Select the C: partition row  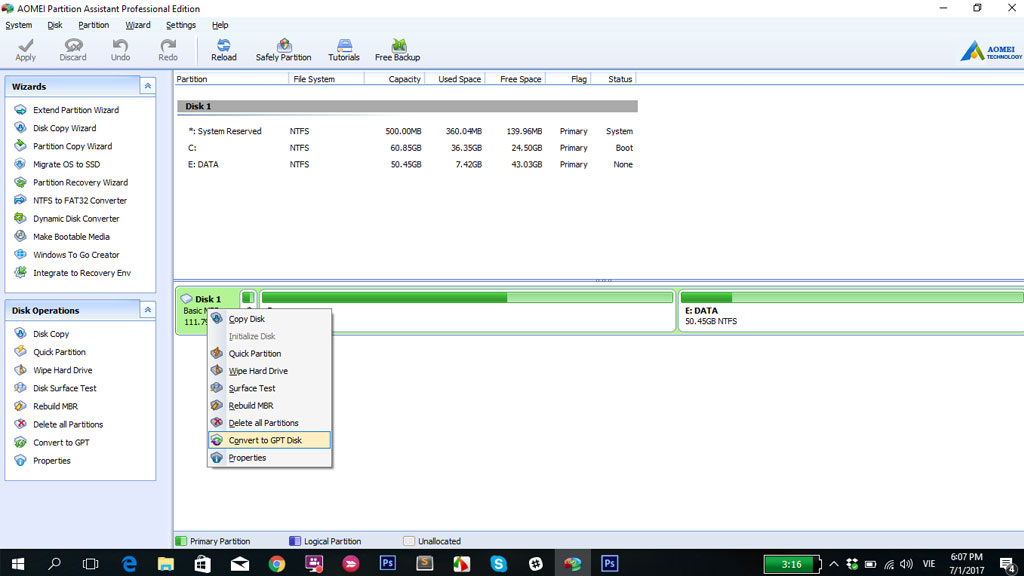(x=406, y=148)
